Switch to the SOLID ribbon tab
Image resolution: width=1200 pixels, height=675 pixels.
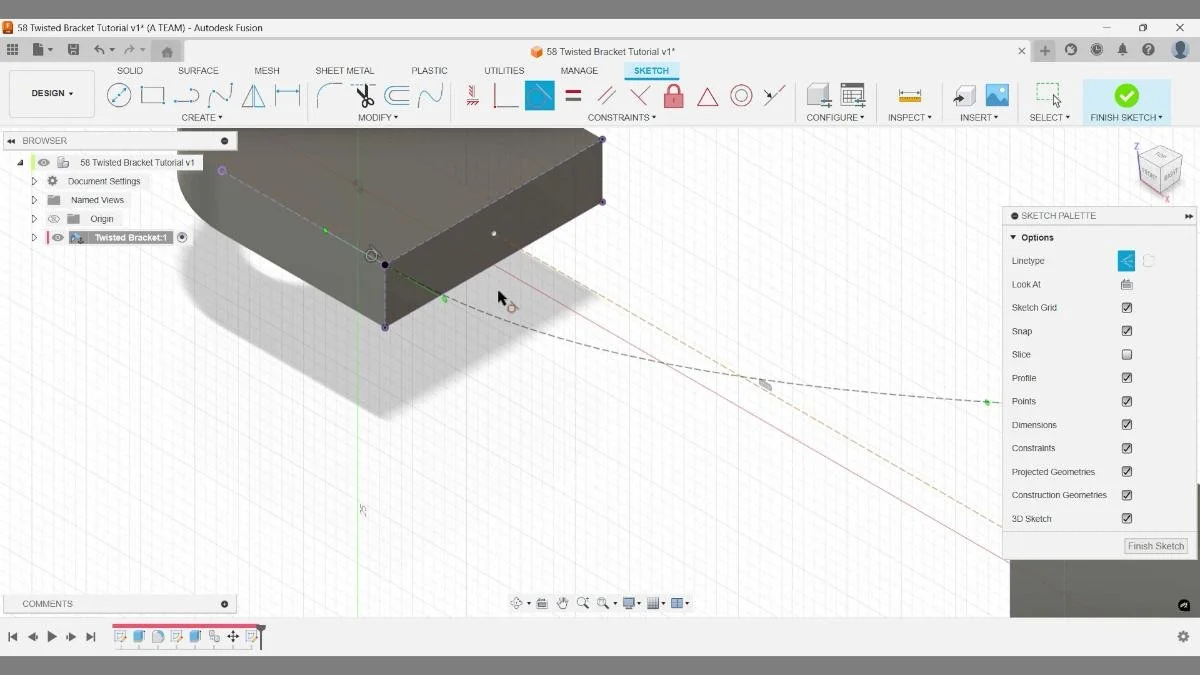tap(129, 70)
